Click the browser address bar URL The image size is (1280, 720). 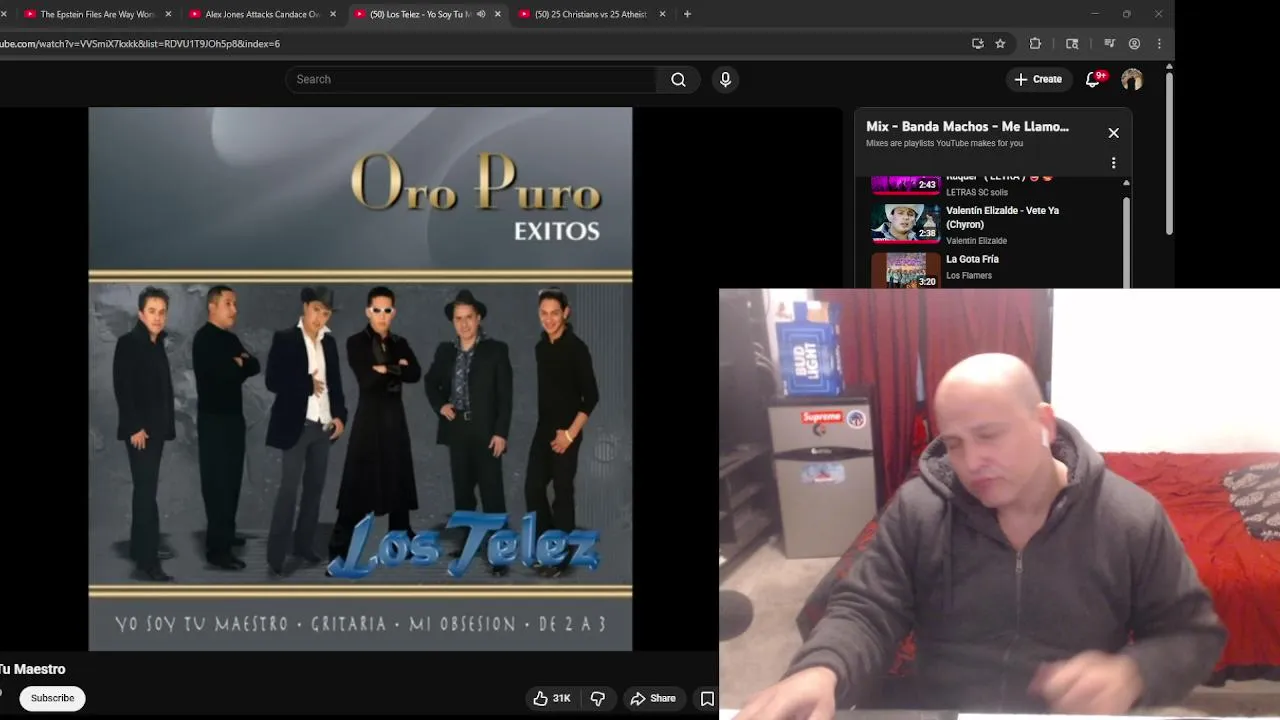[140, 44]
